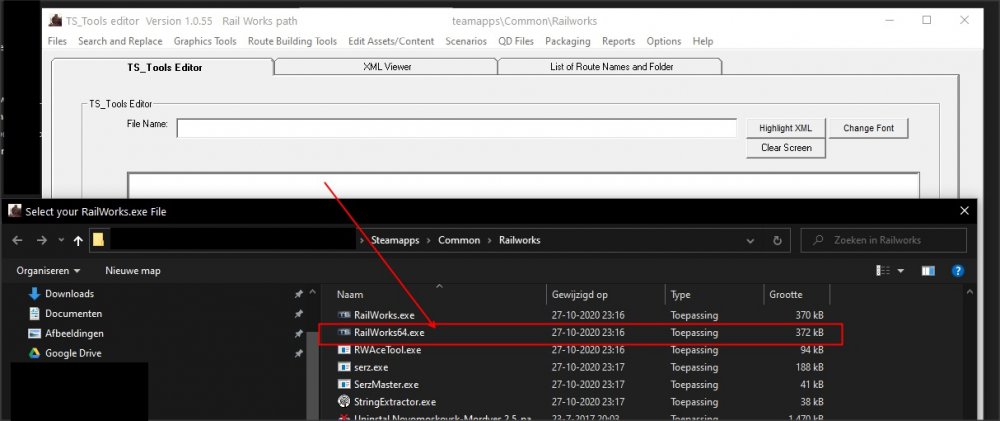
Task: Toggle the preview pane icon
Action: [x=929, y=271]
